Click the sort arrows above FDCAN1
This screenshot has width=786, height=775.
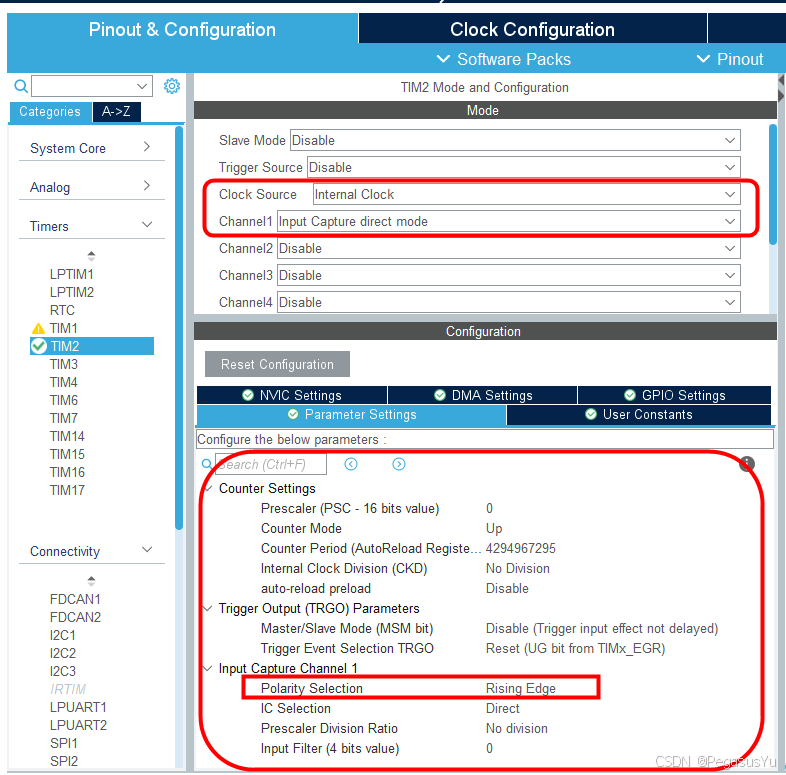point(91,581)
